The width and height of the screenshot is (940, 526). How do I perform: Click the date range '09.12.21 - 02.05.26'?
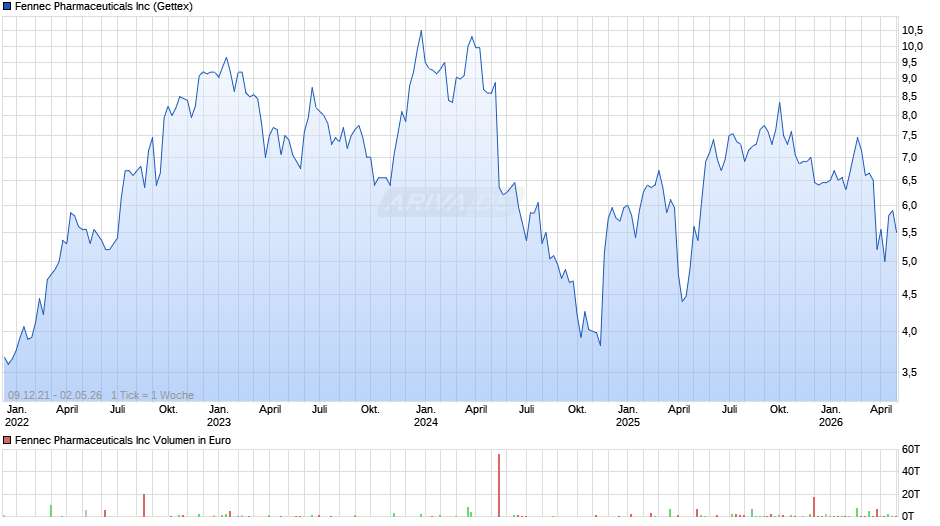55,395
